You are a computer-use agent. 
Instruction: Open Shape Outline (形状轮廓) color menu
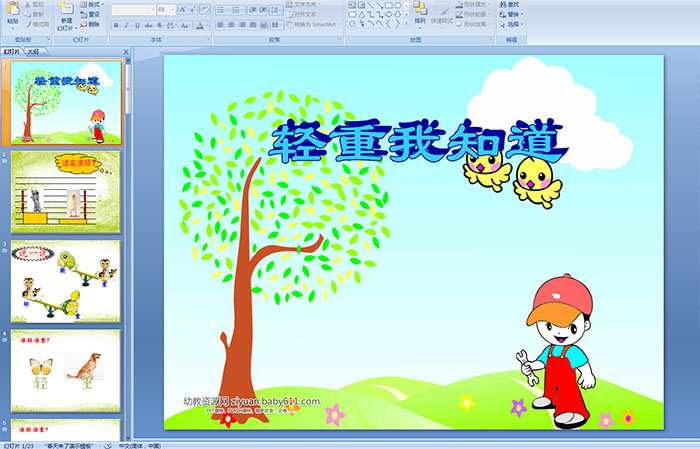tap(473, 14)
